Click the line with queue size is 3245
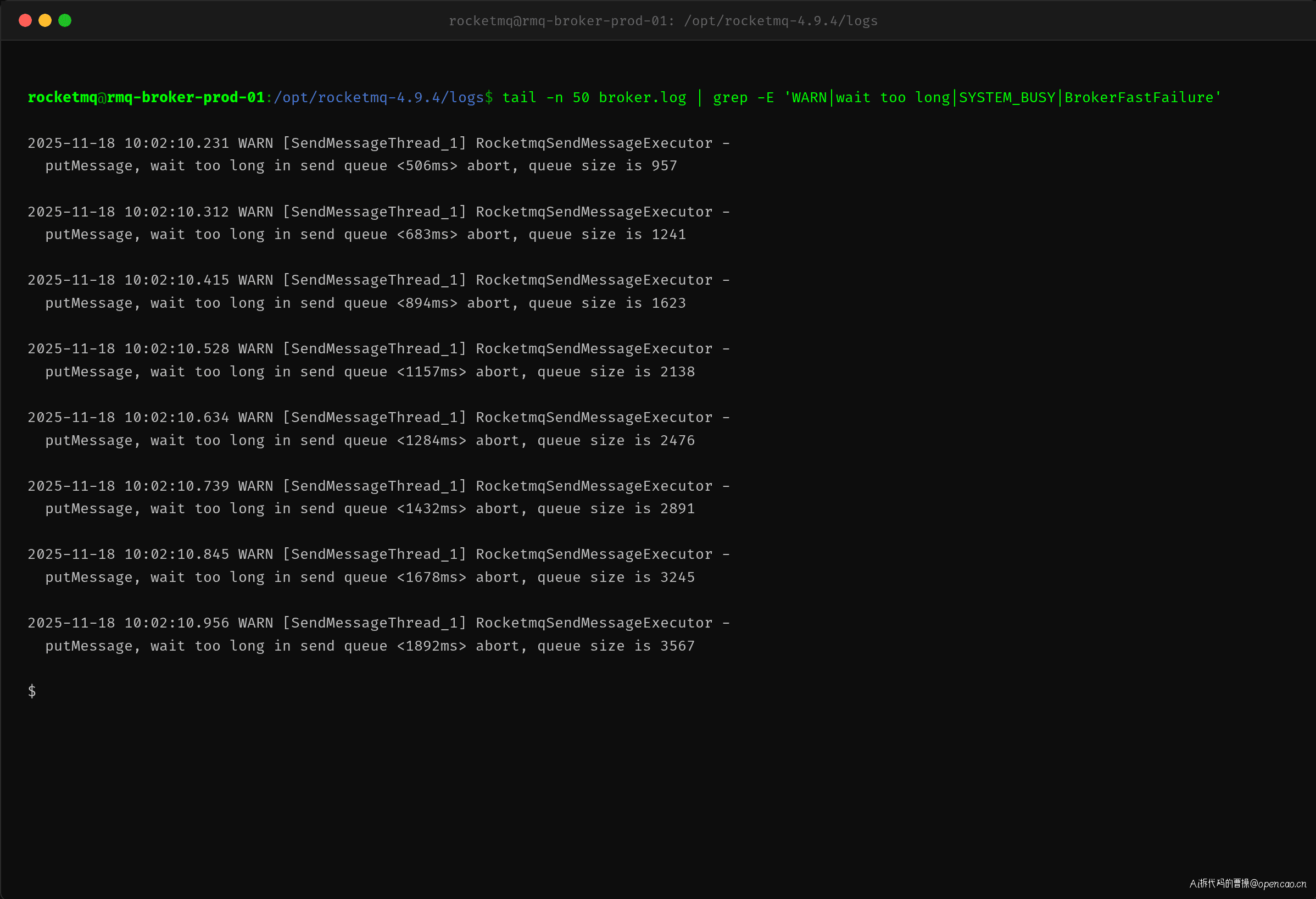The height and width of the screenshot is (899, 1316). [x=370, y=577]
